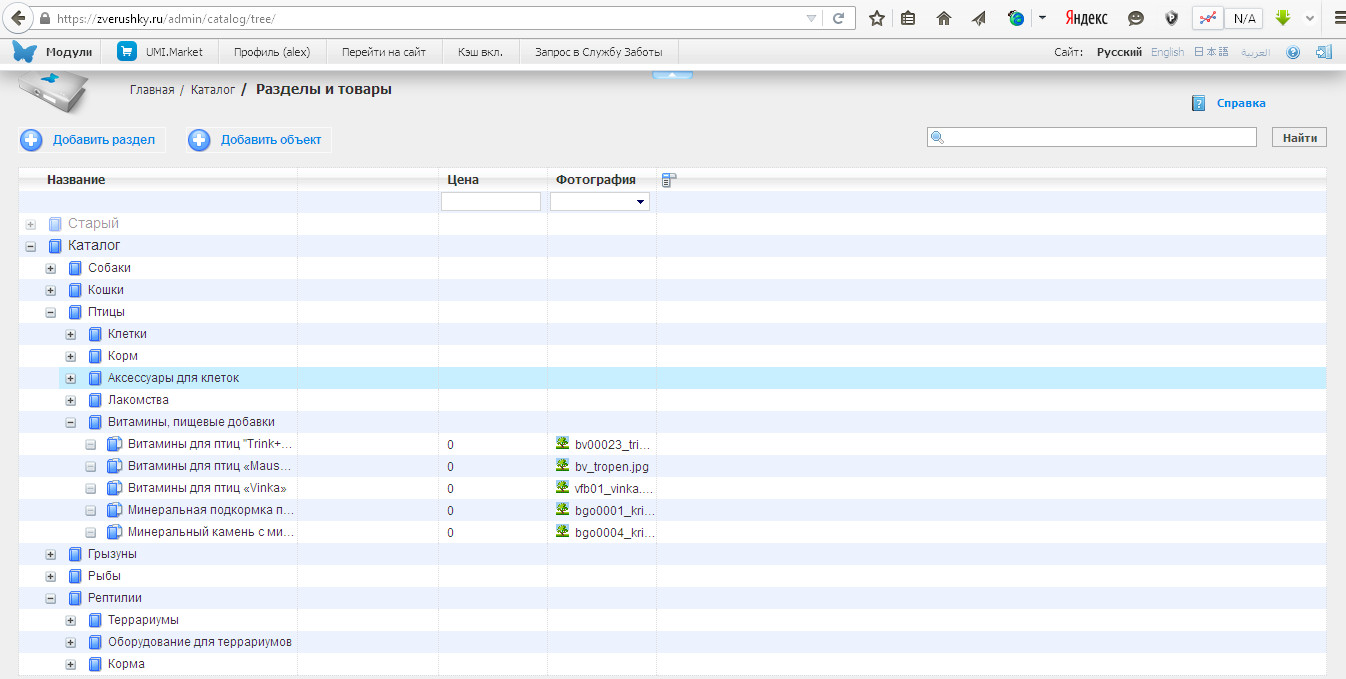
Task: Collapse the Витамины, пищевые добавки subsection
Action: point(71,422)
